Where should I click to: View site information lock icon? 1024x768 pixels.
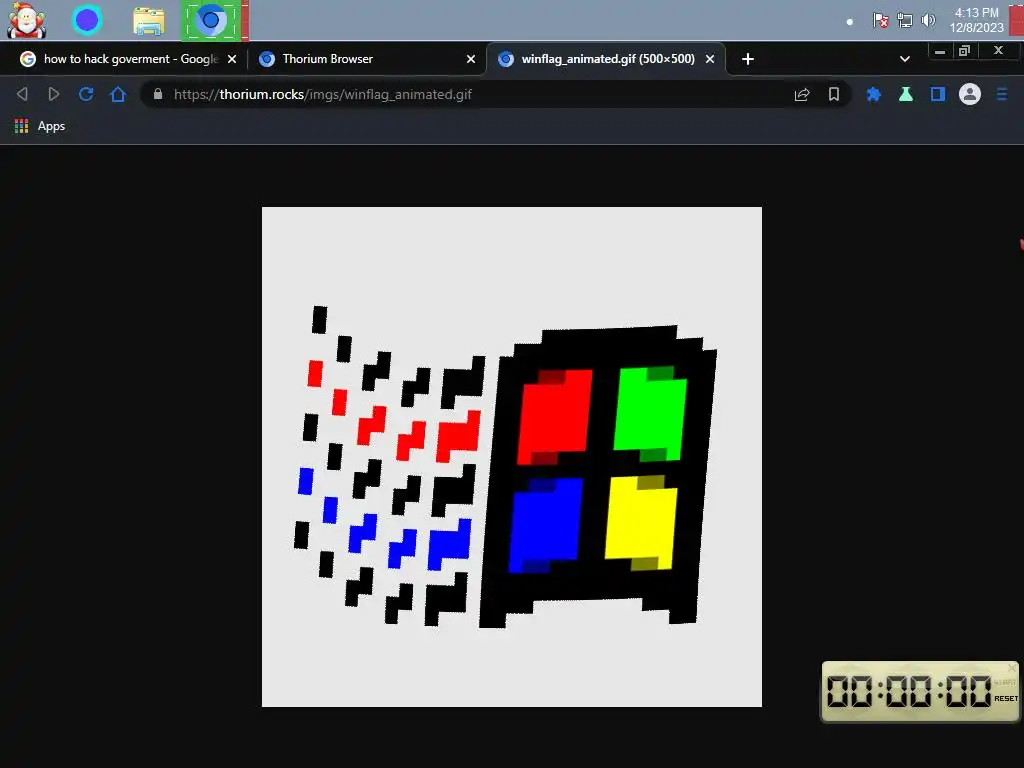click(x=157, y=94)
